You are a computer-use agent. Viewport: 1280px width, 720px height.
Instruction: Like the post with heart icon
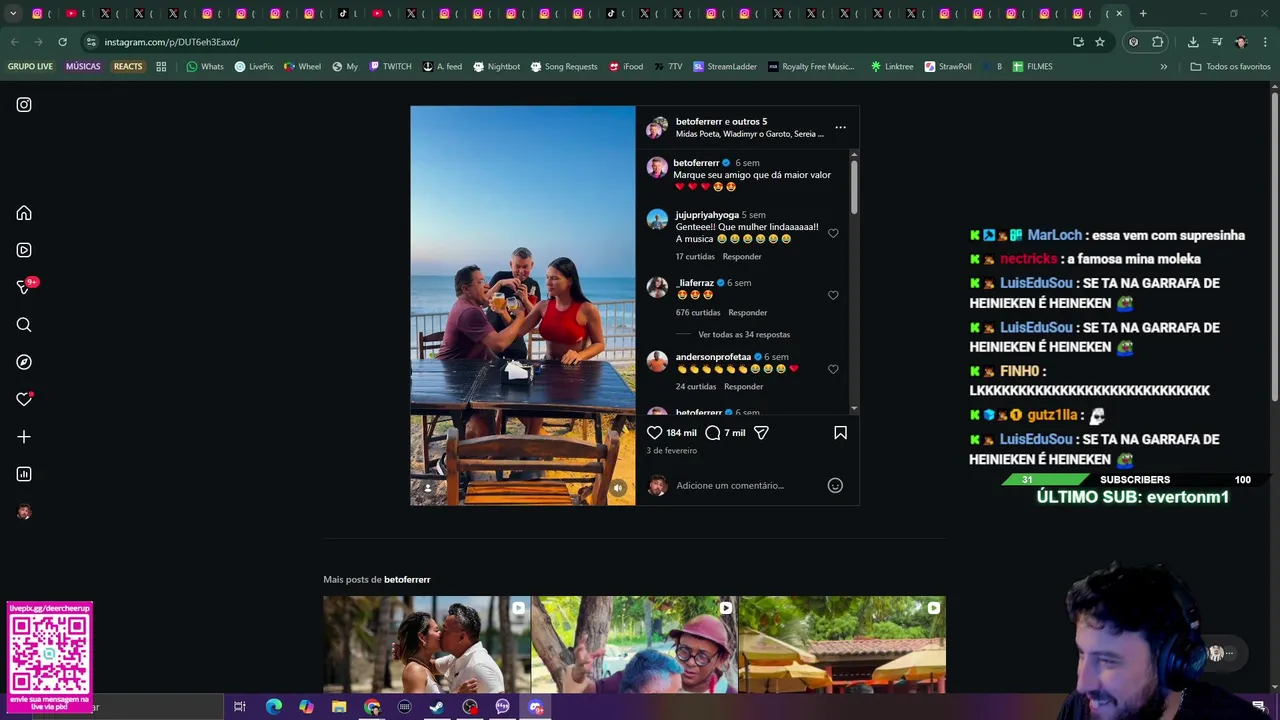pos(654,433)
